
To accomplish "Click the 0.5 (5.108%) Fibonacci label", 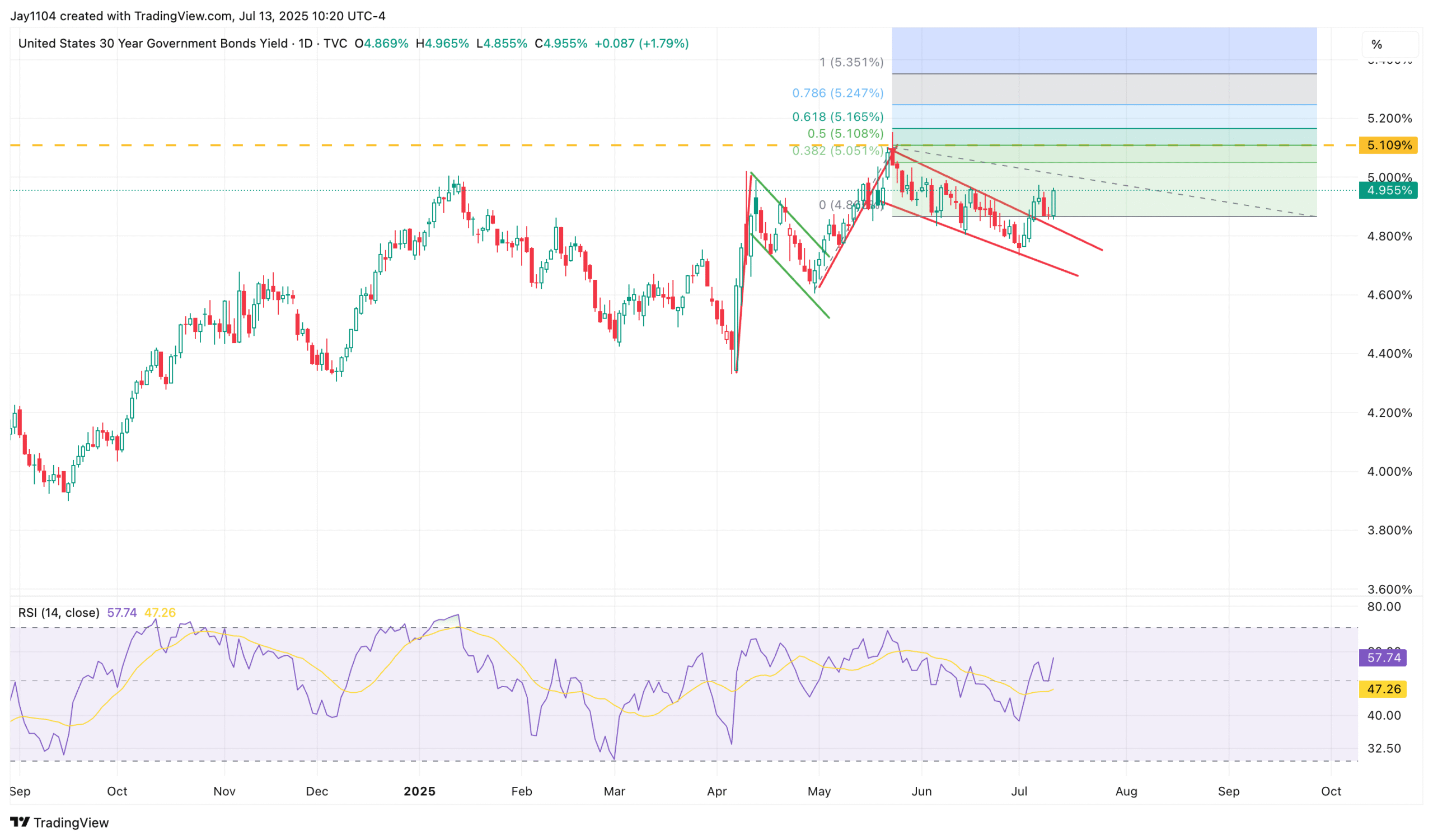I will (x=846, y=134).
